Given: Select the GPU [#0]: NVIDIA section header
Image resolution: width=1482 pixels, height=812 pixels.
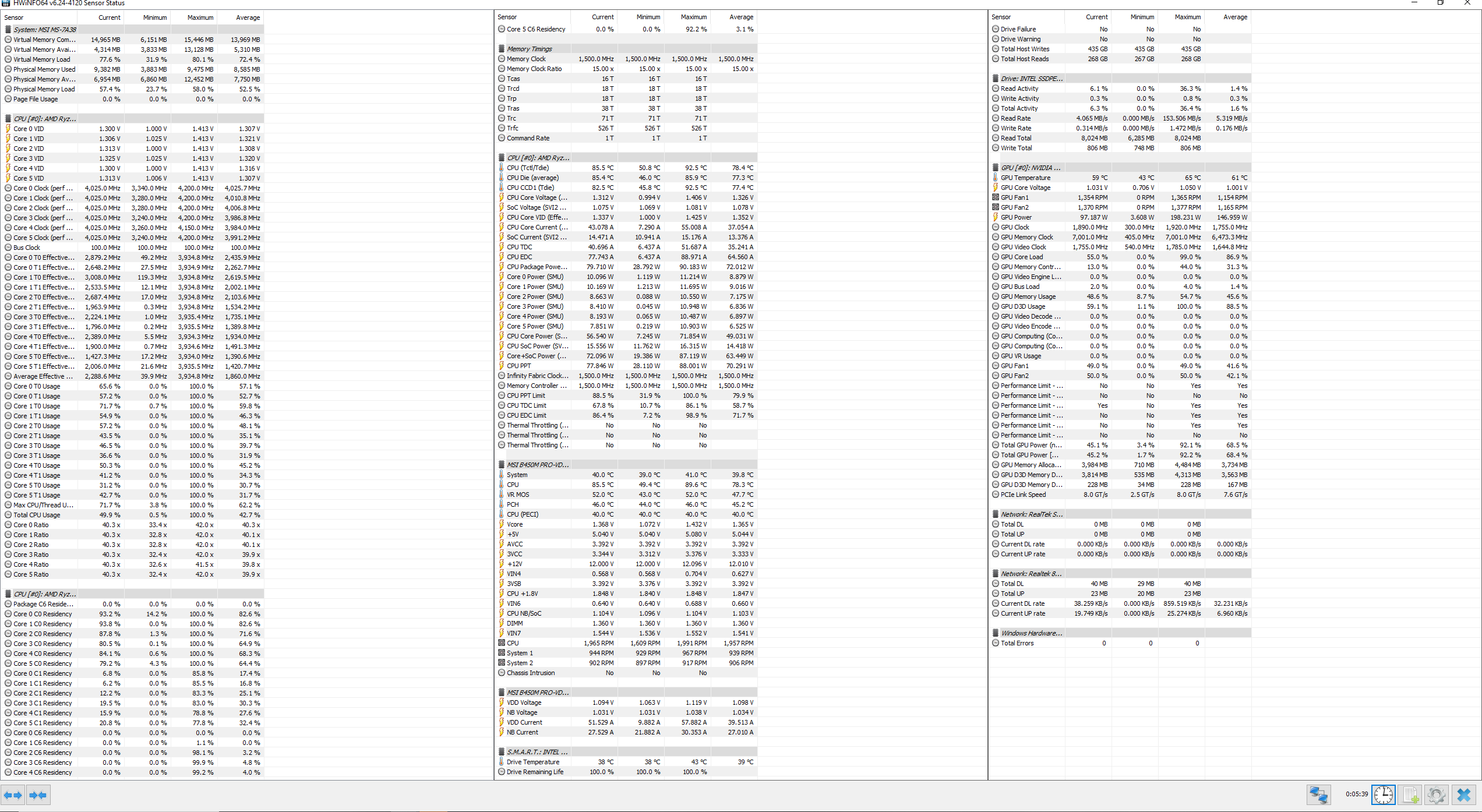Looking at the screenshot, I should (x=1030, y=168).
